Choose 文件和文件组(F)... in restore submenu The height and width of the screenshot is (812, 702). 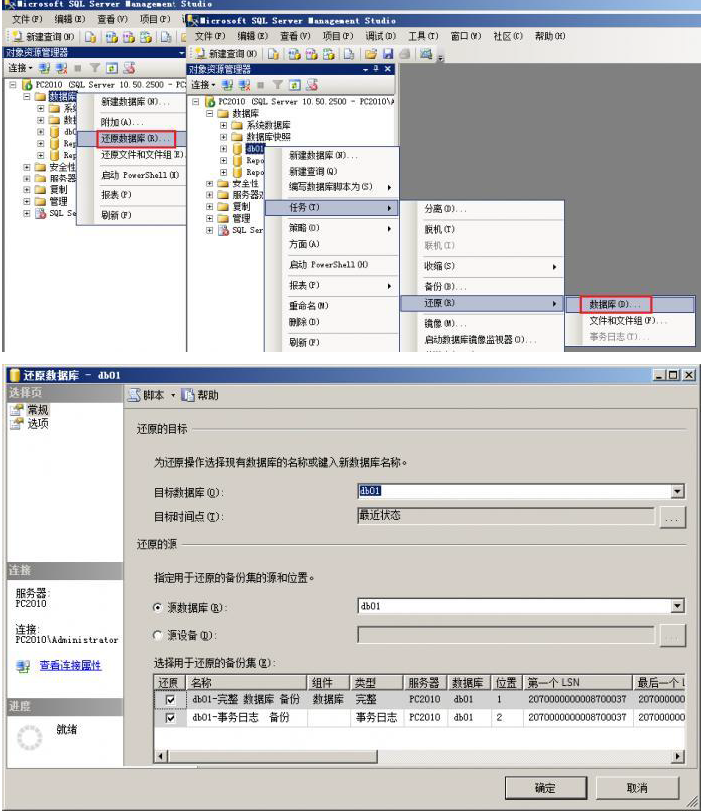(x=628, y=321)
